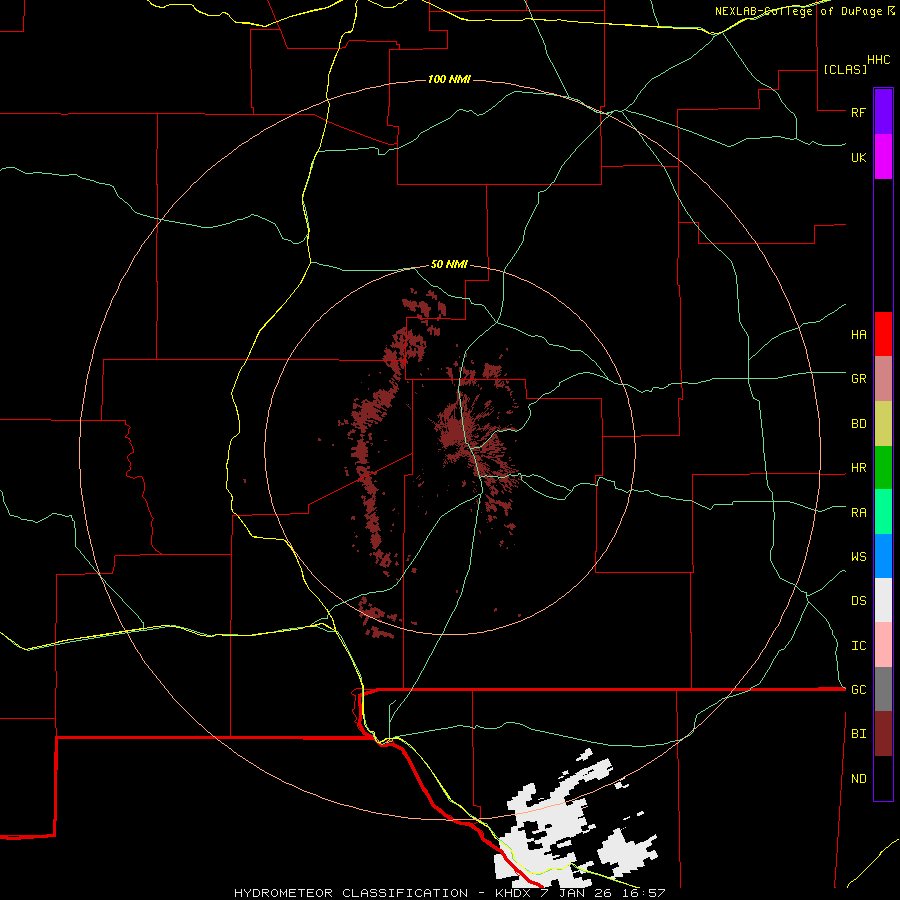Viewport: 900px width, 900px height.
Task: Click the HR legend label
Action: 858,468
